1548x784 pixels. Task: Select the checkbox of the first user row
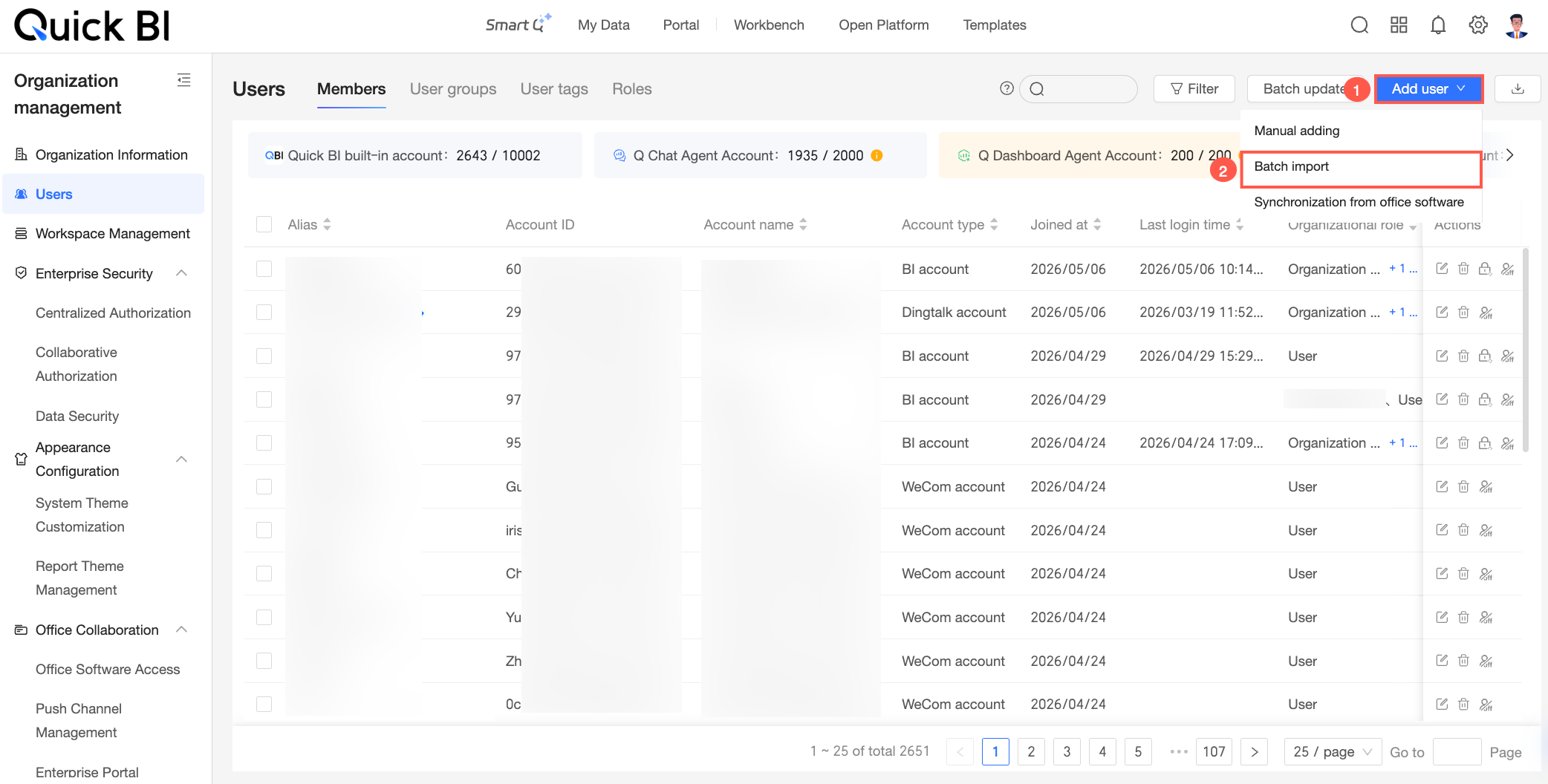tap(264, 269)
